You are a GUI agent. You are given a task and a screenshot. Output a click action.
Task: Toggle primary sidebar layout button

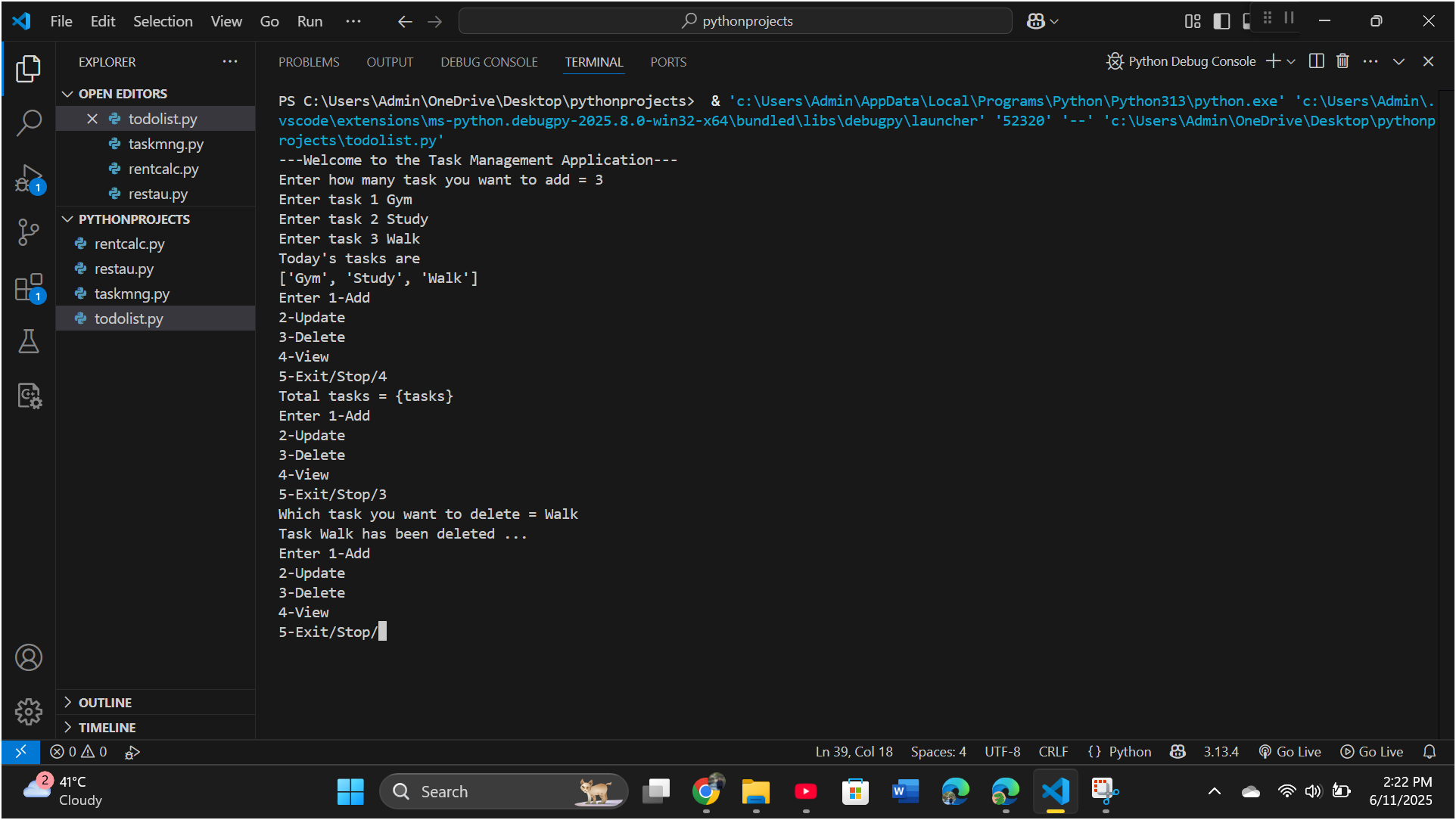coord(1221,21)
